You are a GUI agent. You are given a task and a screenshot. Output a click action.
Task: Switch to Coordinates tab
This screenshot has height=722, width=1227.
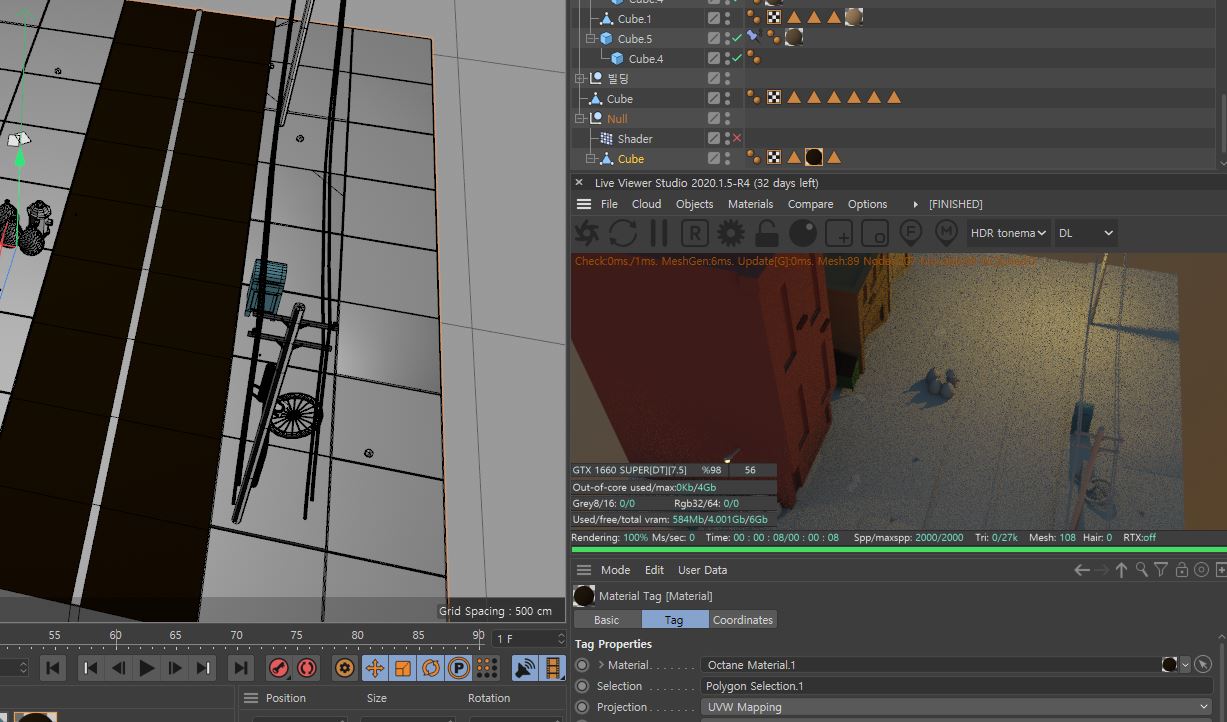pos(742,620)
